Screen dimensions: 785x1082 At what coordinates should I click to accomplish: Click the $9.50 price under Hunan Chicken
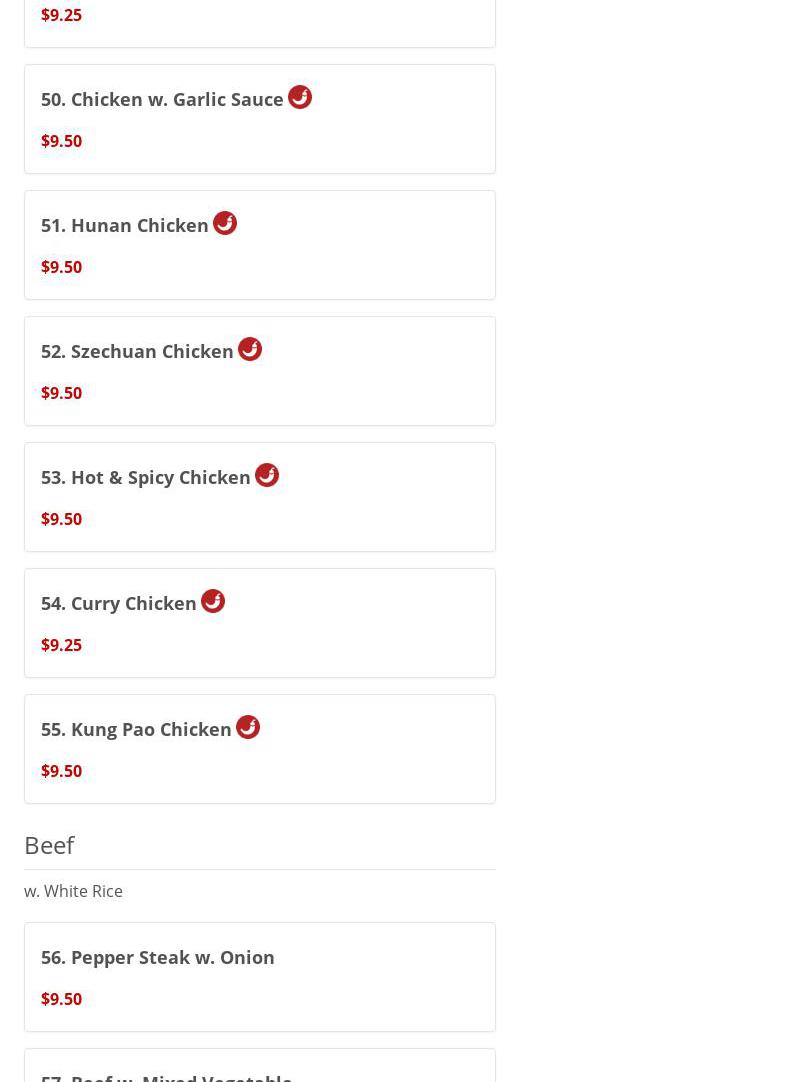pos(61,267)
